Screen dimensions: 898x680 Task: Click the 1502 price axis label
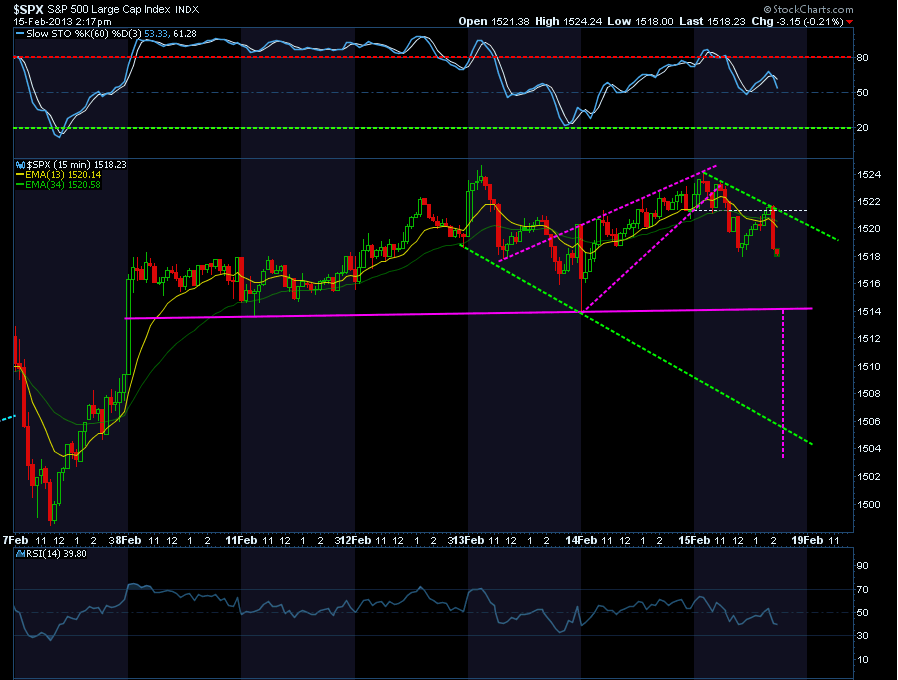point(869,477)
